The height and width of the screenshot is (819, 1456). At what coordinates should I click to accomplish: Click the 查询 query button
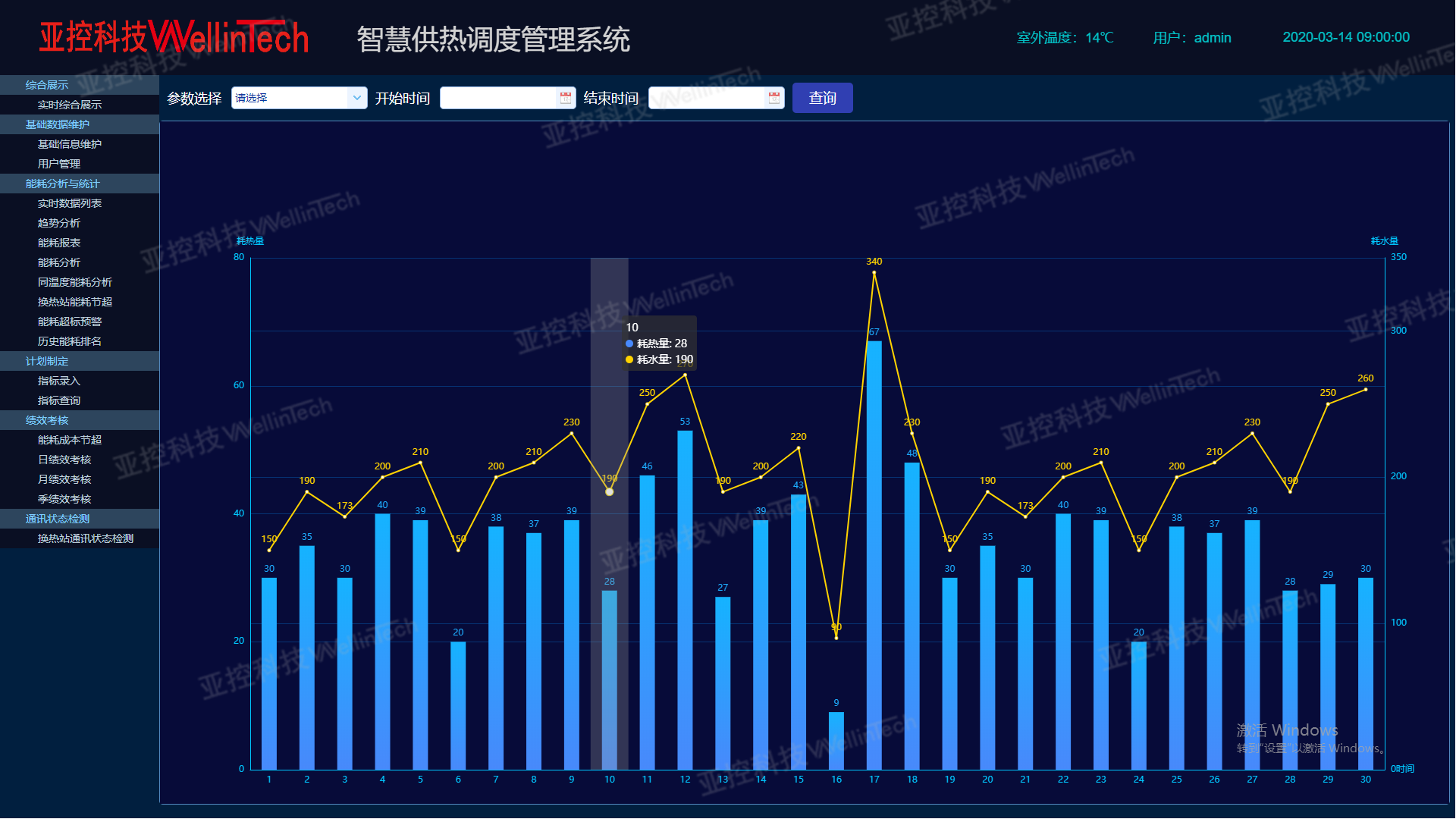pos(823,98)
